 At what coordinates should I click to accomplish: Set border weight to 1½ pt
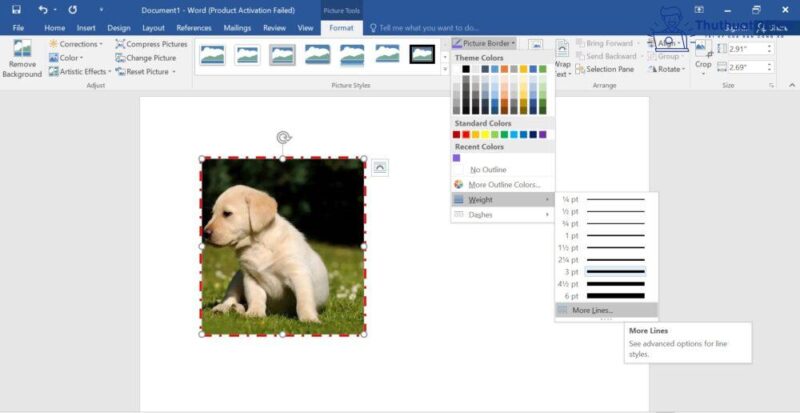606,248
